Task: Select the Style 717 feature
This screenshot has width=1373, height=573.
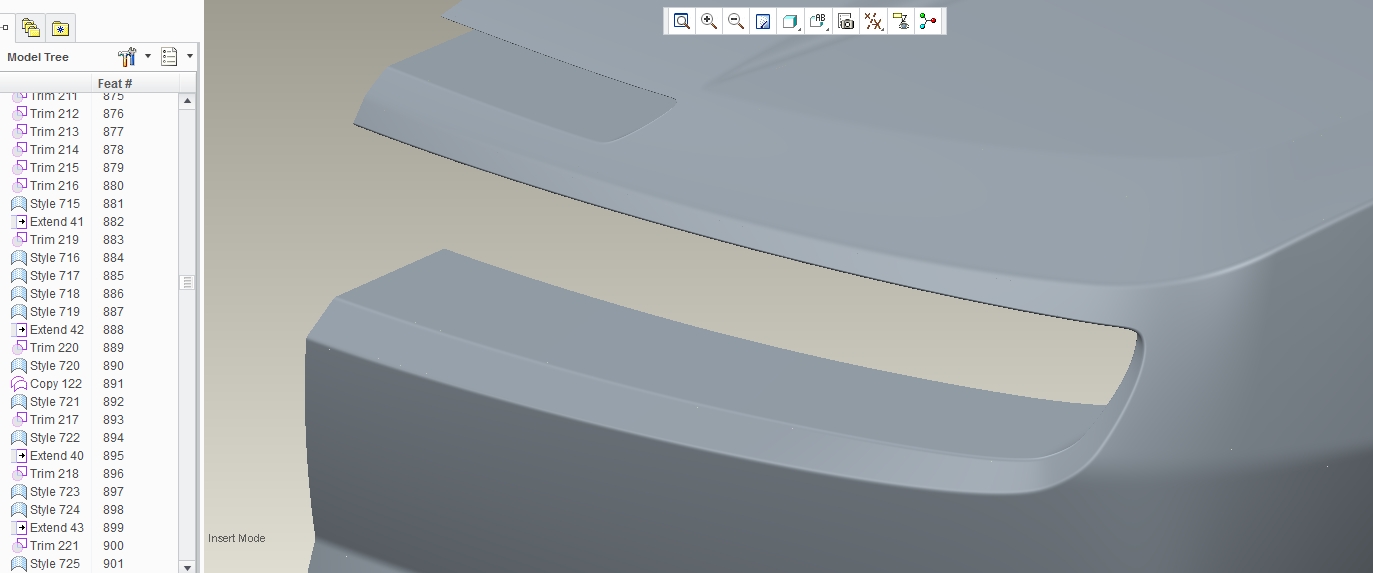Action: pos(45,276)
